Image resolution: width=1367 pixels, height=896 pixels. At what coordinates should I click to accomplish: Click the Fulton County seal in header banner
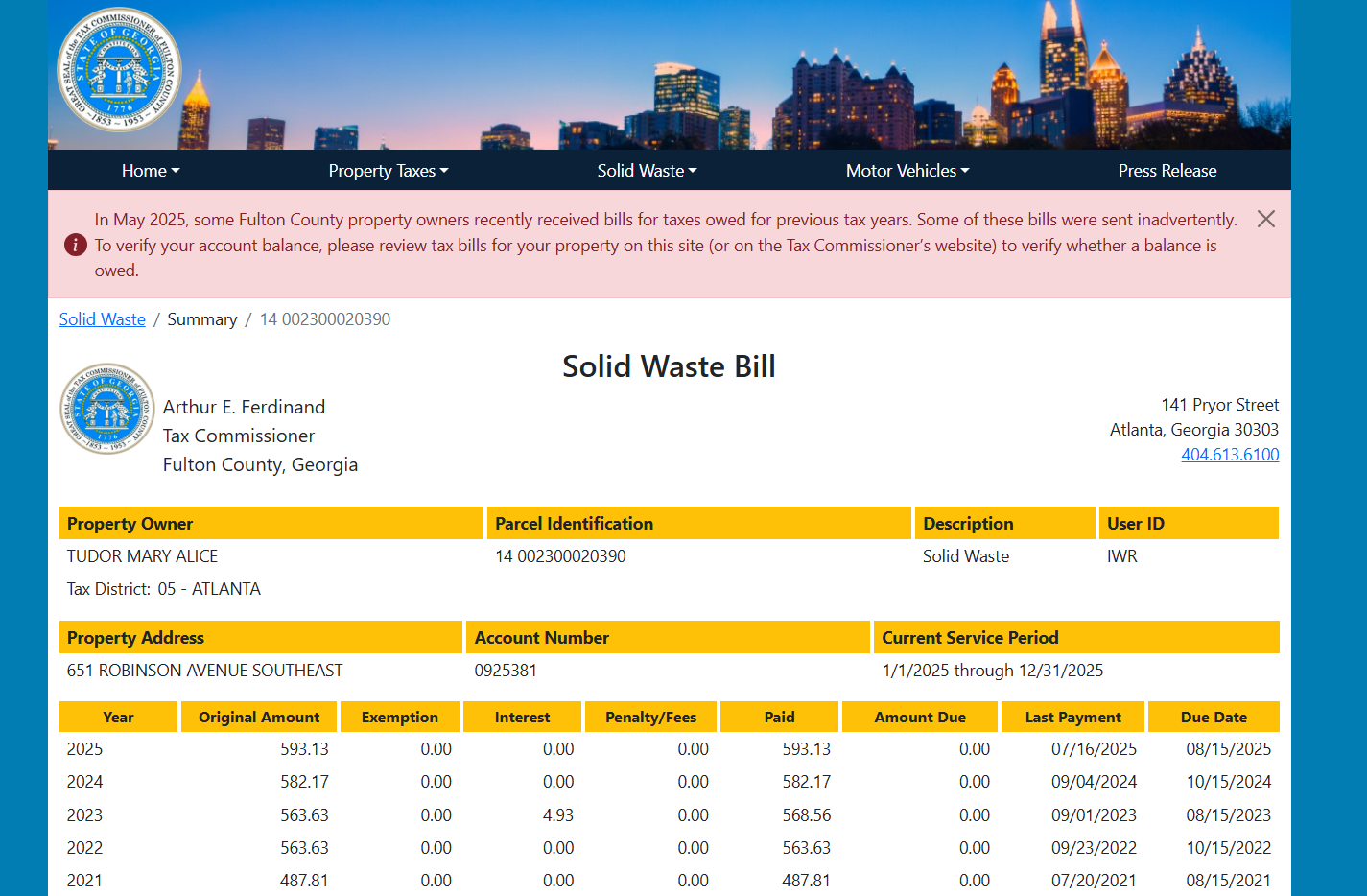(x=119, y=70)
